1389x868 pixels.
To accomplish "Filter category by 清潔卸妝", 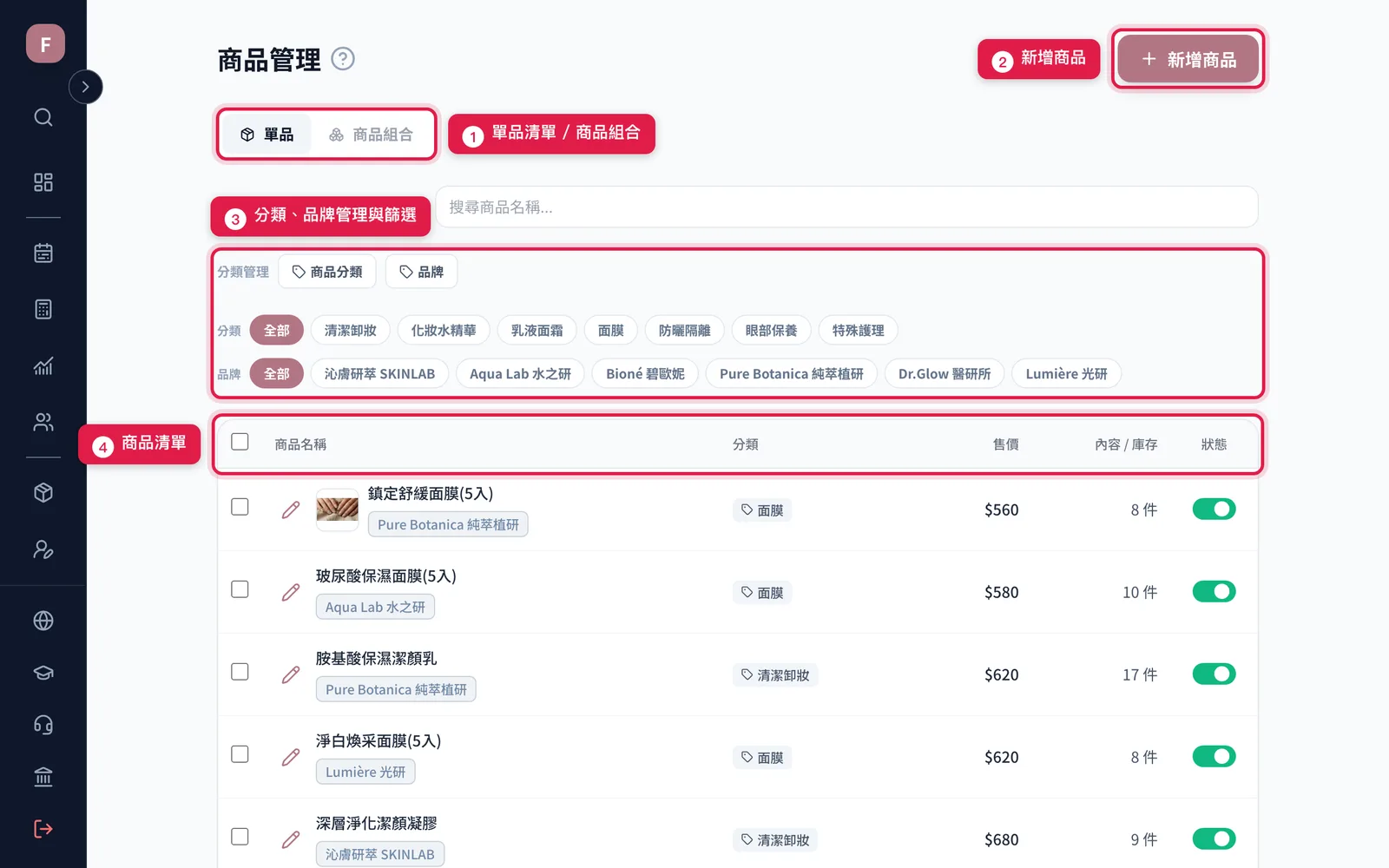I will coord(351,331).
